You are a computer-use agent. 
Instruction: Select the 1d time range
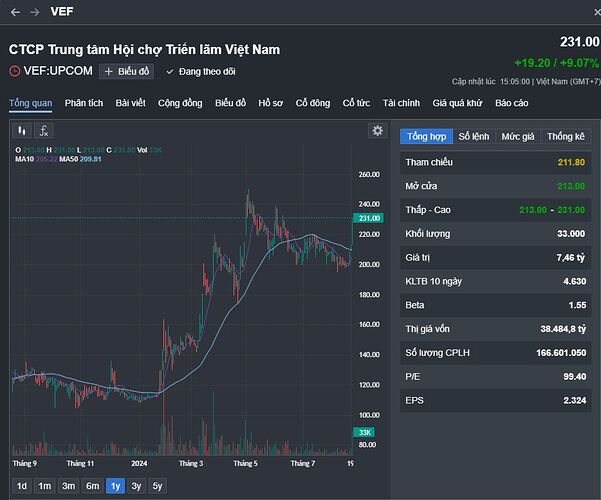click(21, 486)
